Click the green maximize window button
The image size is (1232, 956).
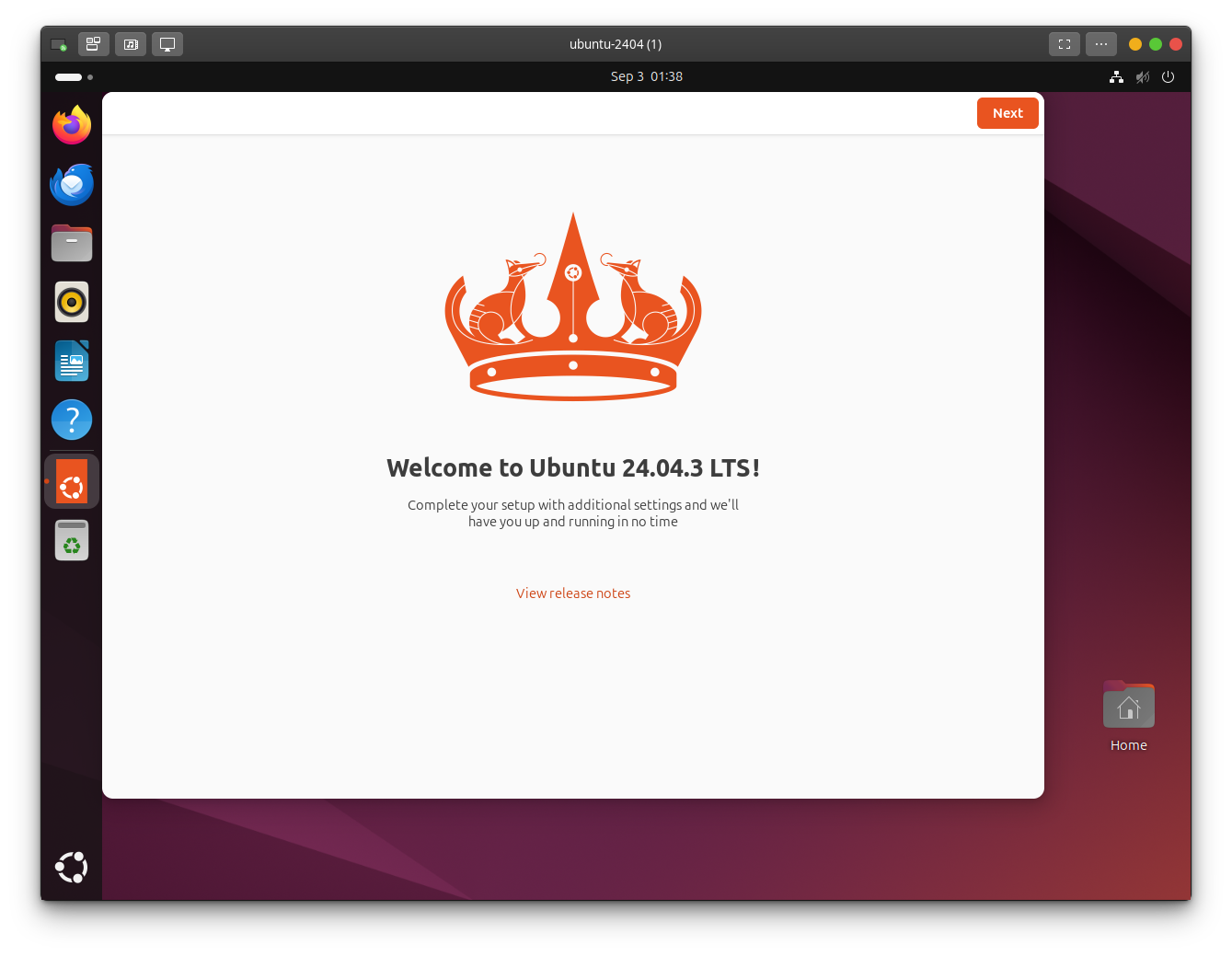1156,44
